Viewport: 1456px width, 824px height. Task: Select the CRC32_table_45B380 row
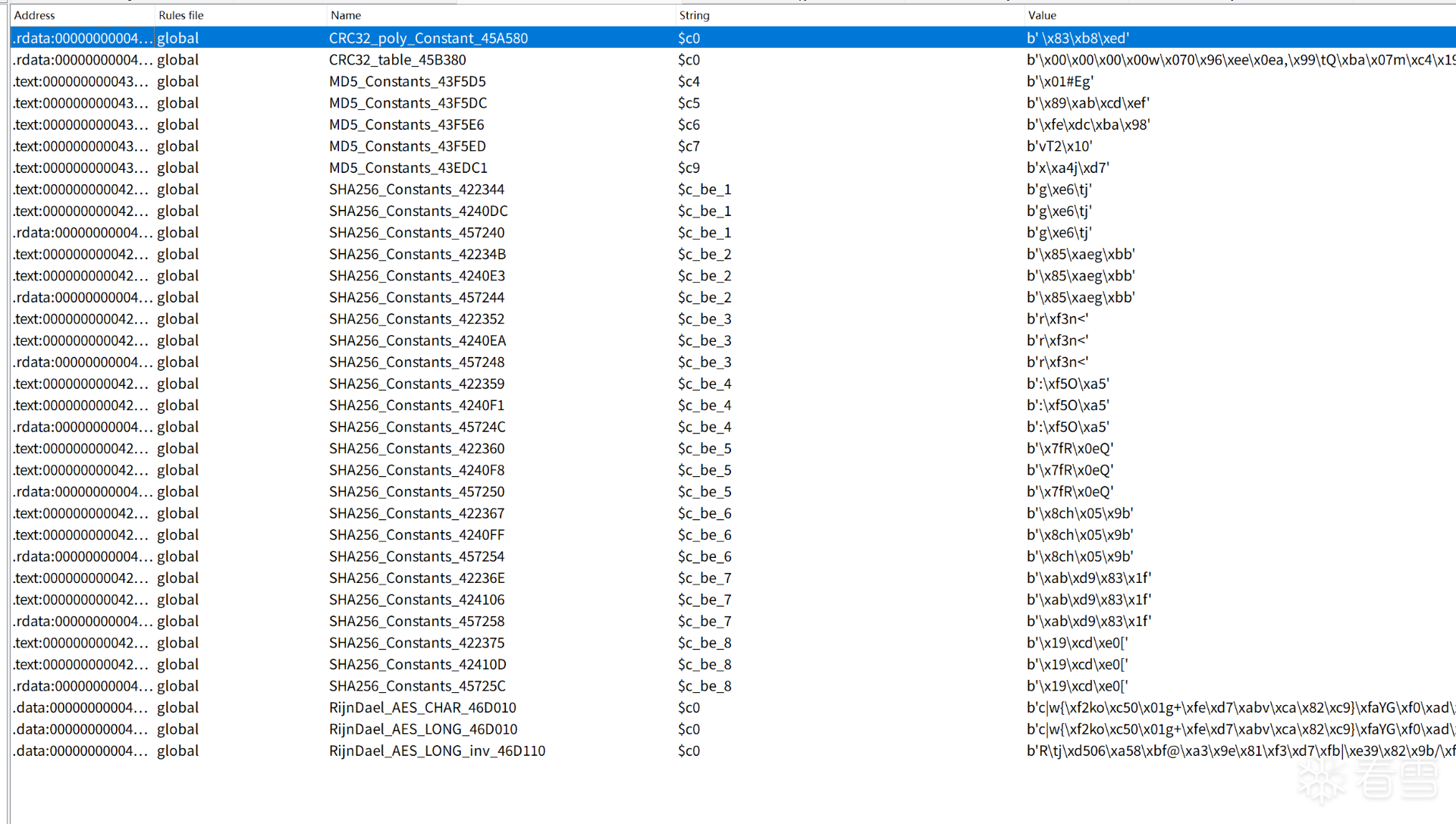click(x=397, y=60)
